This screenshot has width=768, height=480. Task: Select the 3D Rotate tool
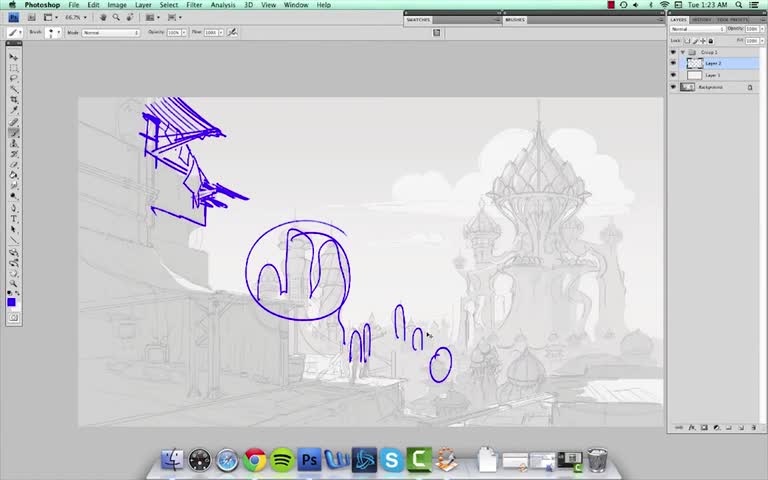(x=14, y=253)
